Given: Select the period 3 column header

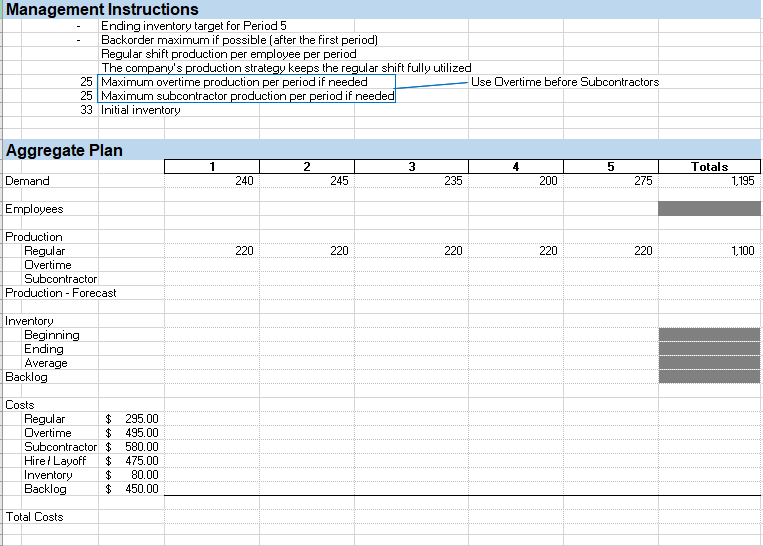Looking at the screenshot, I should point(412,166).
